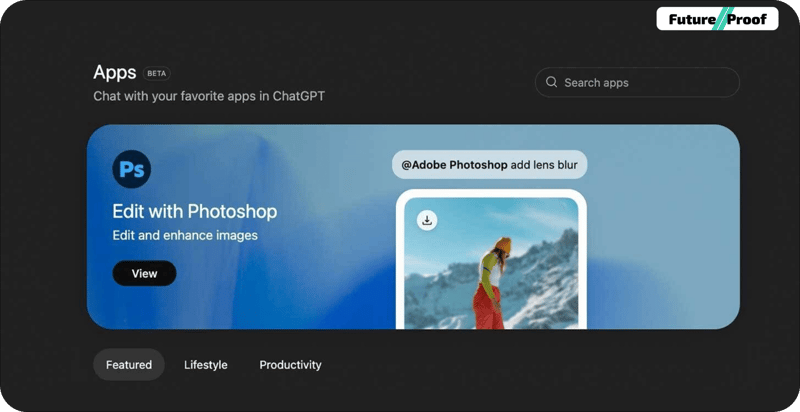Click the Edit with Photoshop title
The width and height of the screenshot is (800, 412).
point(194,211)
